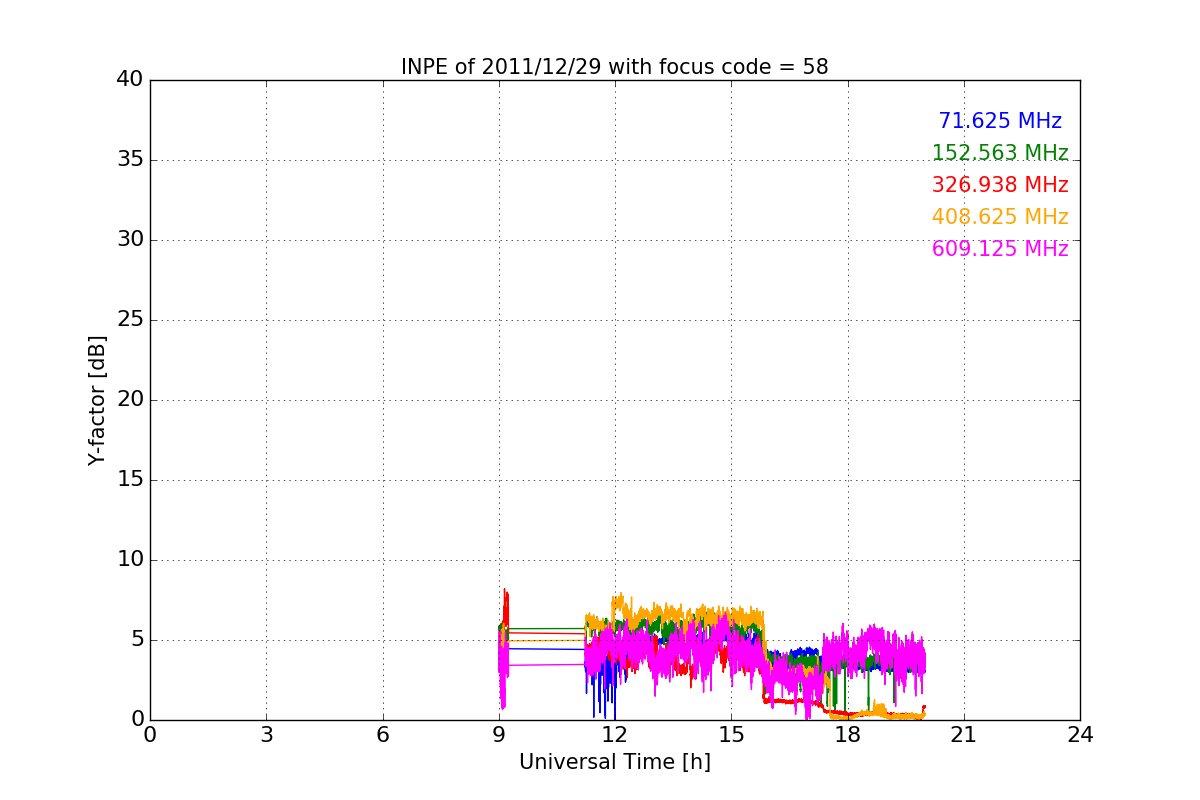Select the 609.125 MHz legend label
The height and width of the screenshot is (800, 1200).
click(1000, 249)
